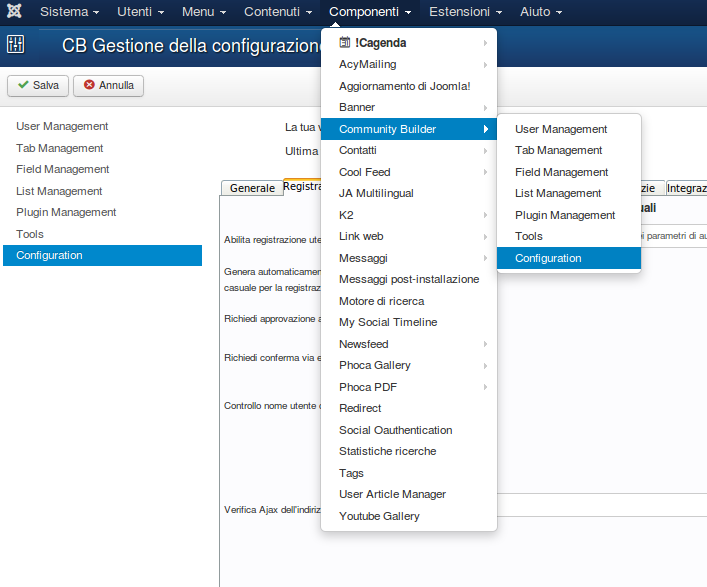This screenshot has width=707, height=587.
Task: Open the Contenuti menu
Action: click(x=278, y=12)
